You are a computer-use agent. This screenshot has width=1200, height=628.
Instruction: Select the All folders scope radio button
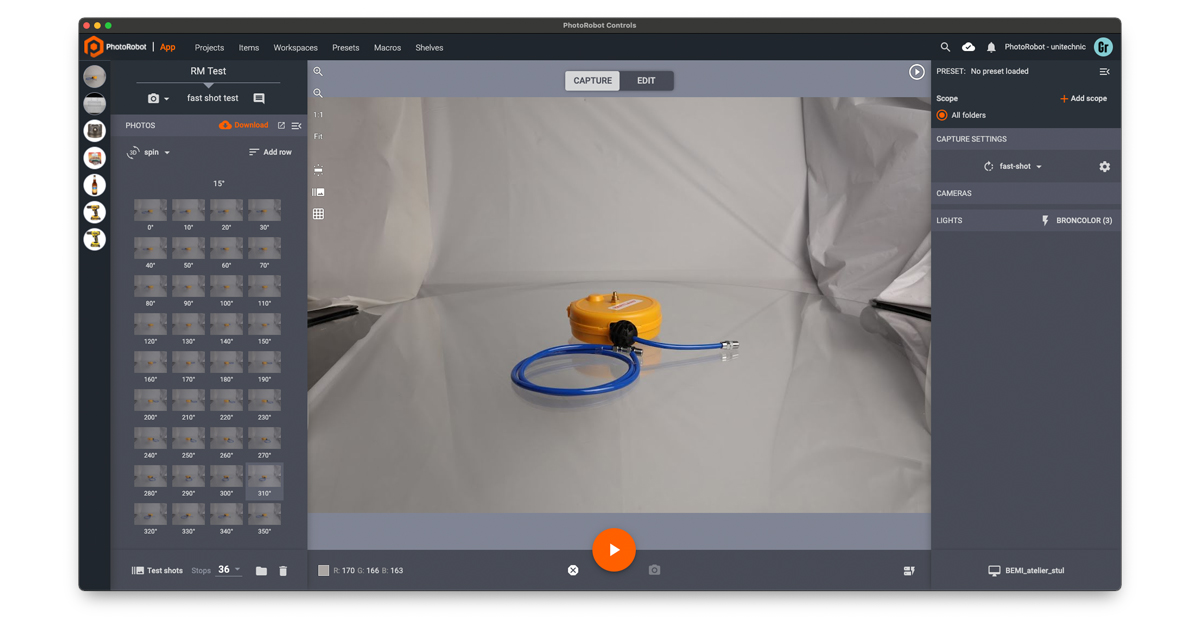pos(942,115)
